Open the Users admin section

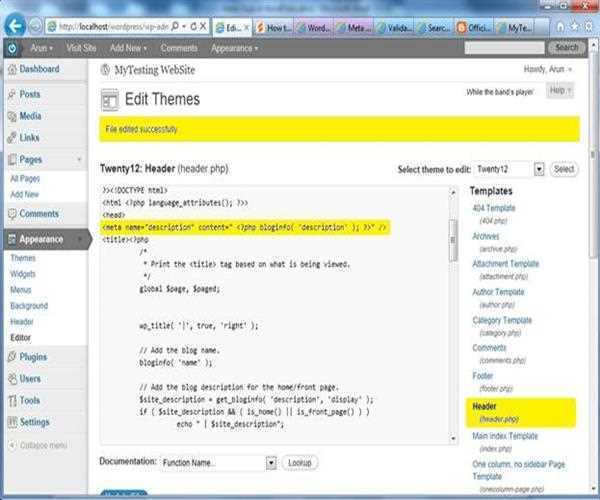point(30,379)
